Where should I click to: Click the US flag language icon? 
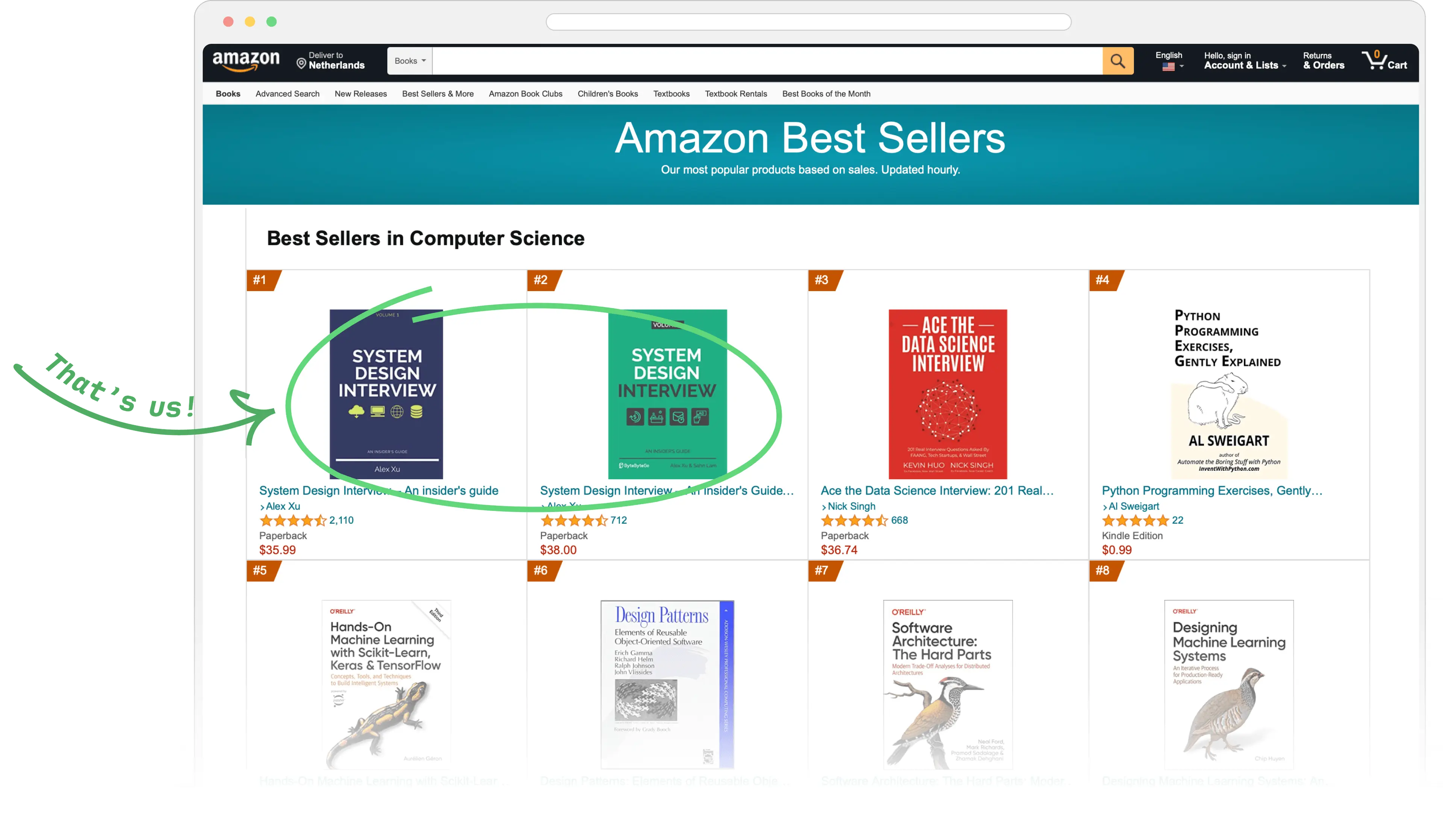[1169, 67]
